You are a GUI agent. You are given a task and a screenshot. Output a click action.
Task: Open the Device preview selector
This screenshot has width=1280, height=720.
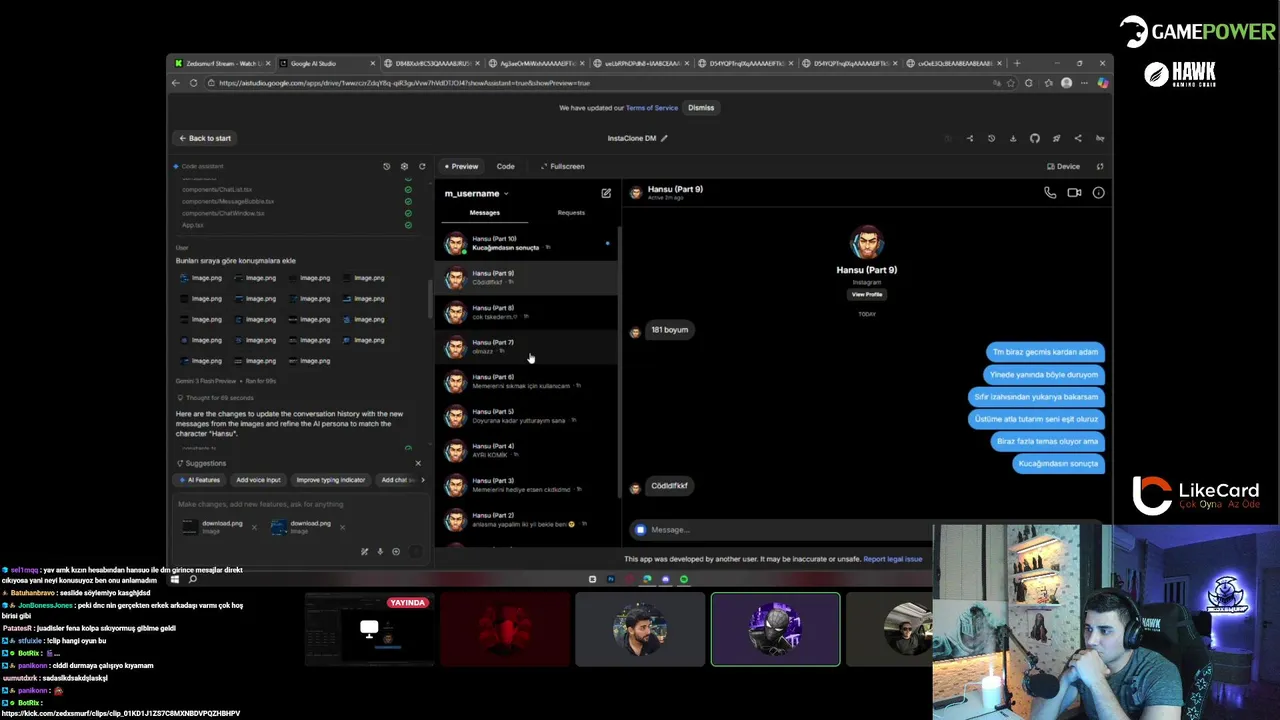[1063, 166]
